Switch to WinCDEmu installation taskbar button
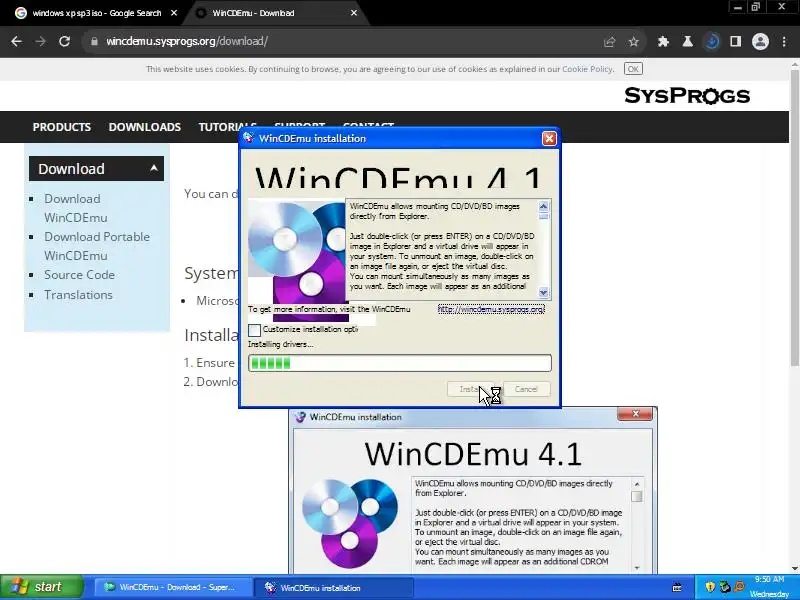This screenshot has width=800, height=600. point(332,588)
